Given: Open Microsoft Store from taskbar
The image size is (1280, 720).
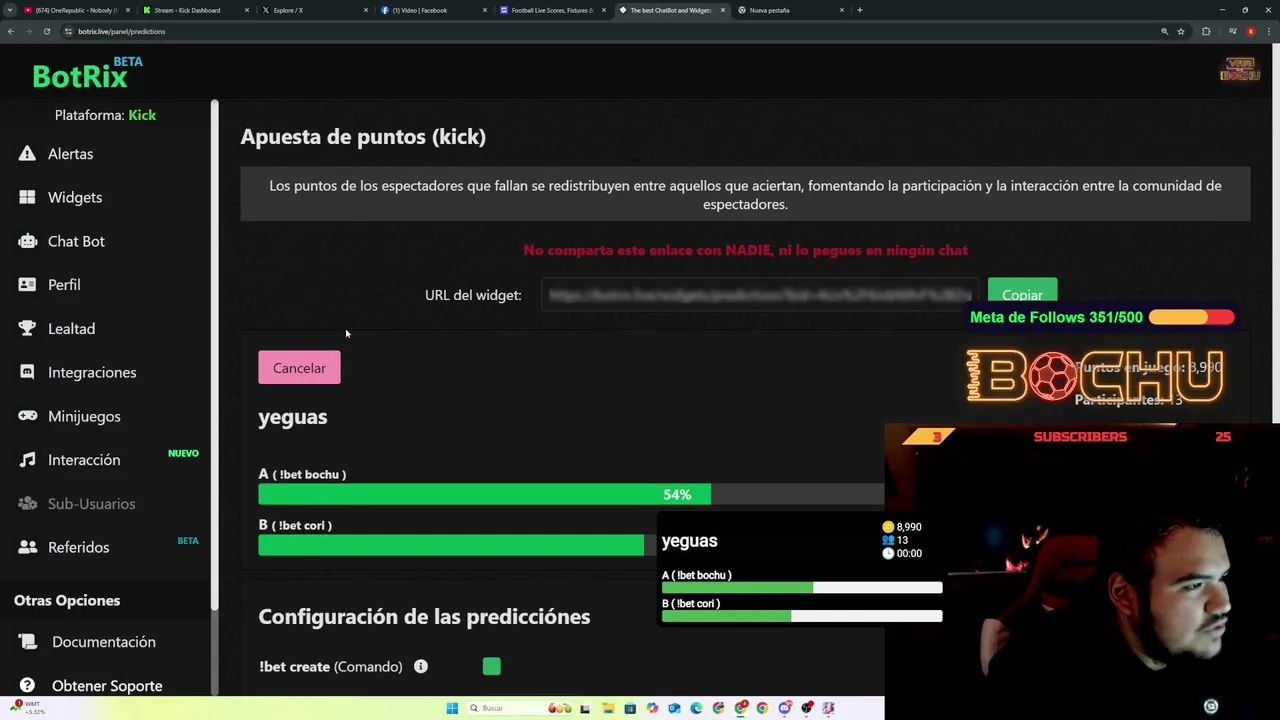Looking at the screenshot, I should [630, 708].
